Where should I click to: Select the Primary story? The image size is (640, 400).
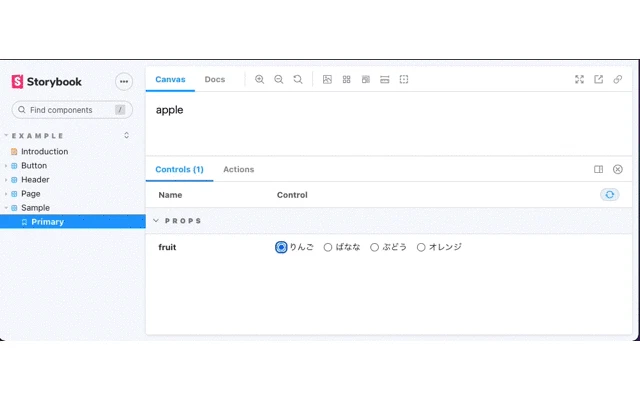tap(73, 222)
